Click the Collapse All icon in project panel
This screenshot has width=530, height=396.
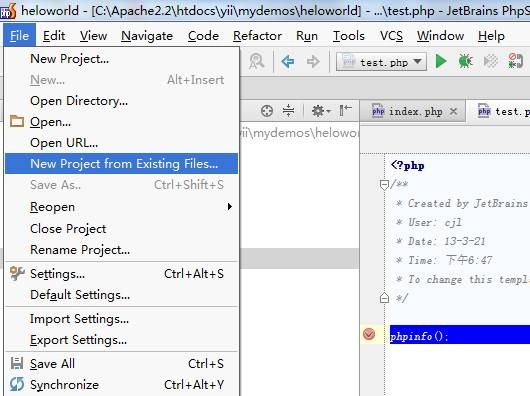coord(288,111)
